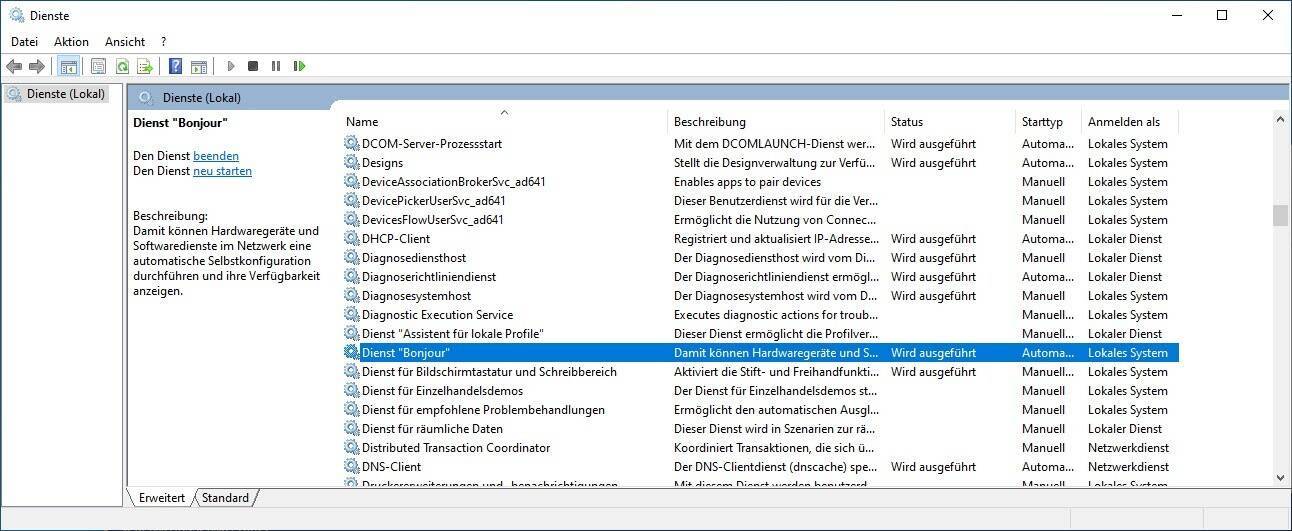Toggle the console tree pane button
Screen dimensions: 1292x531
point(68,66)
